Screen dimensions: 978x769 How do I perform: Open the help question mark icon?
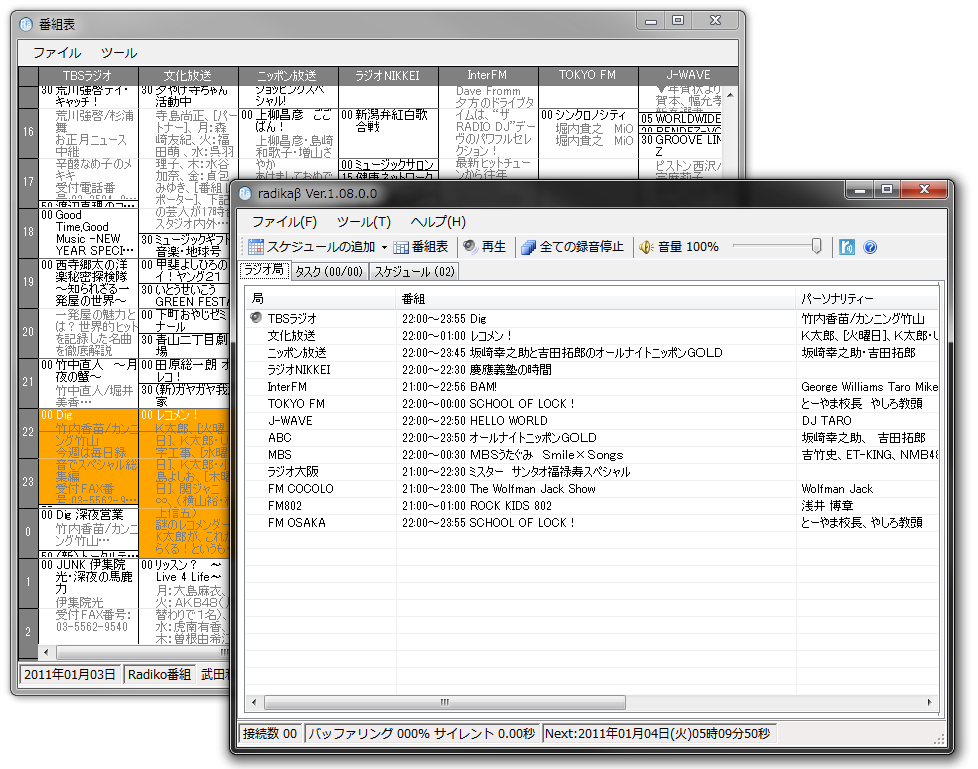[x=870, y=247]
